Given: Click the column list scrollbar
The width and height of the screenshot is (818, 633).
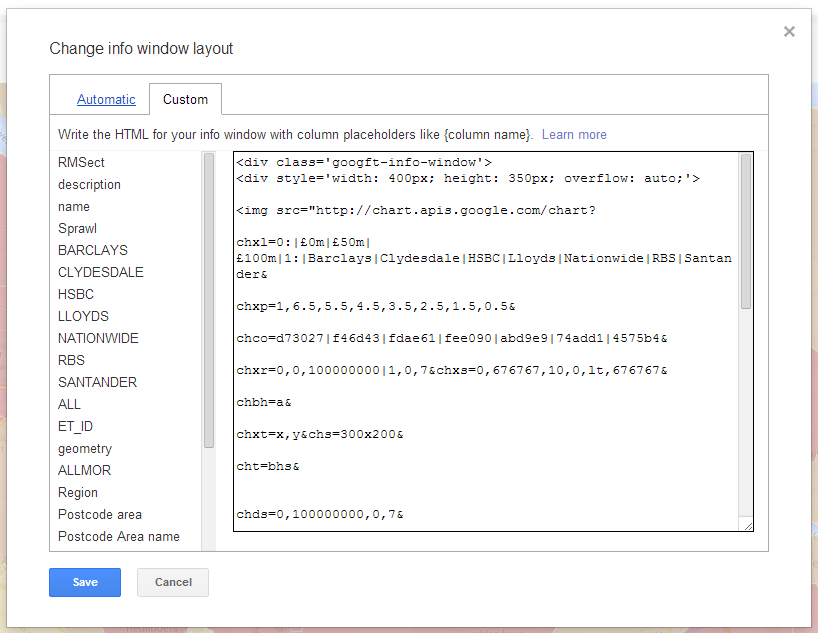Looking at the screenshot, I should (209, 300).
